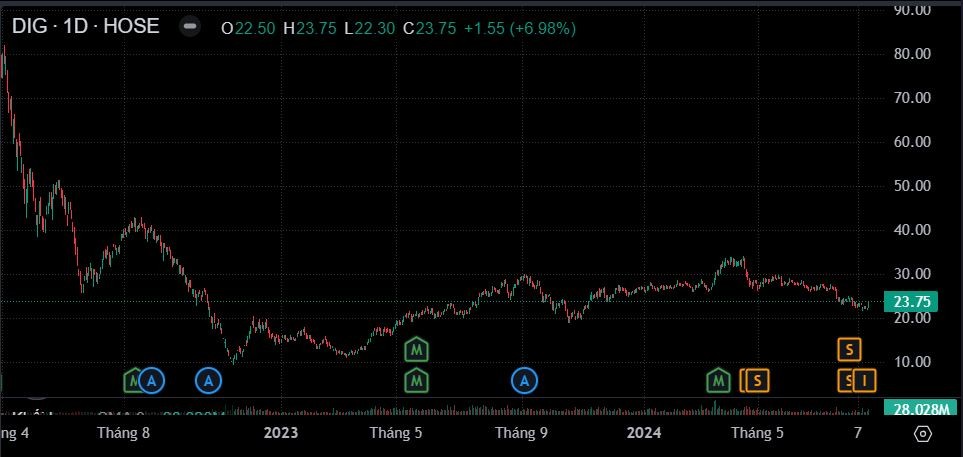Open the orange I marker at the right edge
The image size is (963, 457).
click(866, 380)
